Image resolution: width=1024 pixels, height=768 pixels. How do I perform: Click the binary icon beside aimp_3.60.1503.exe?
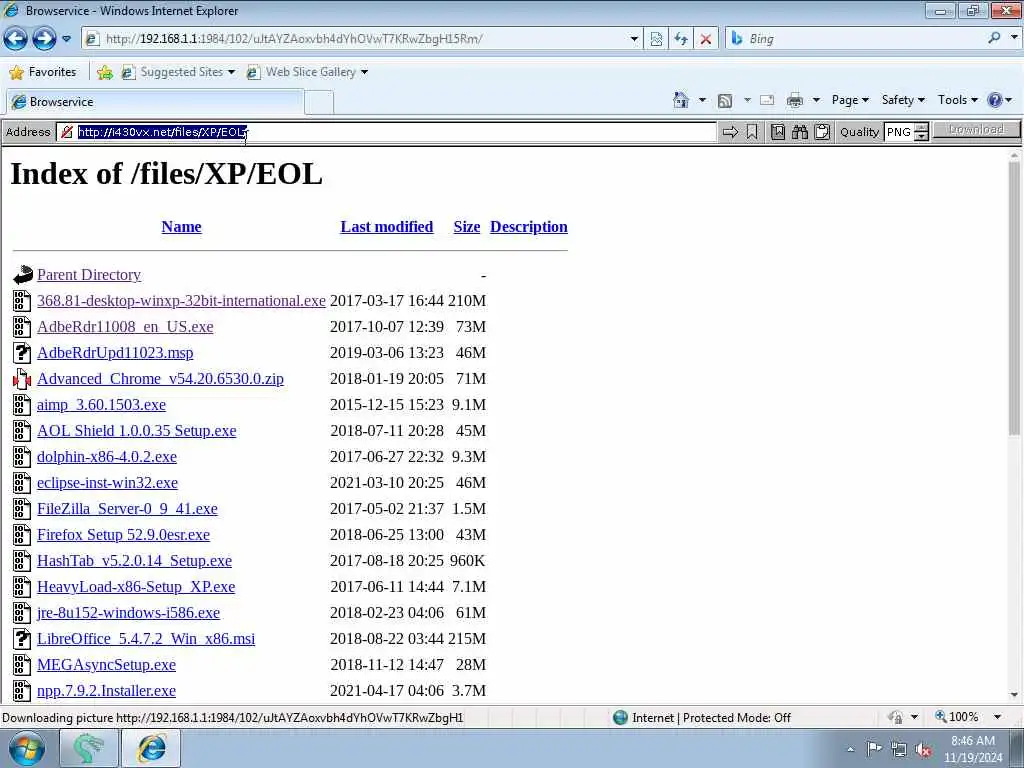(x=22, y=405)
